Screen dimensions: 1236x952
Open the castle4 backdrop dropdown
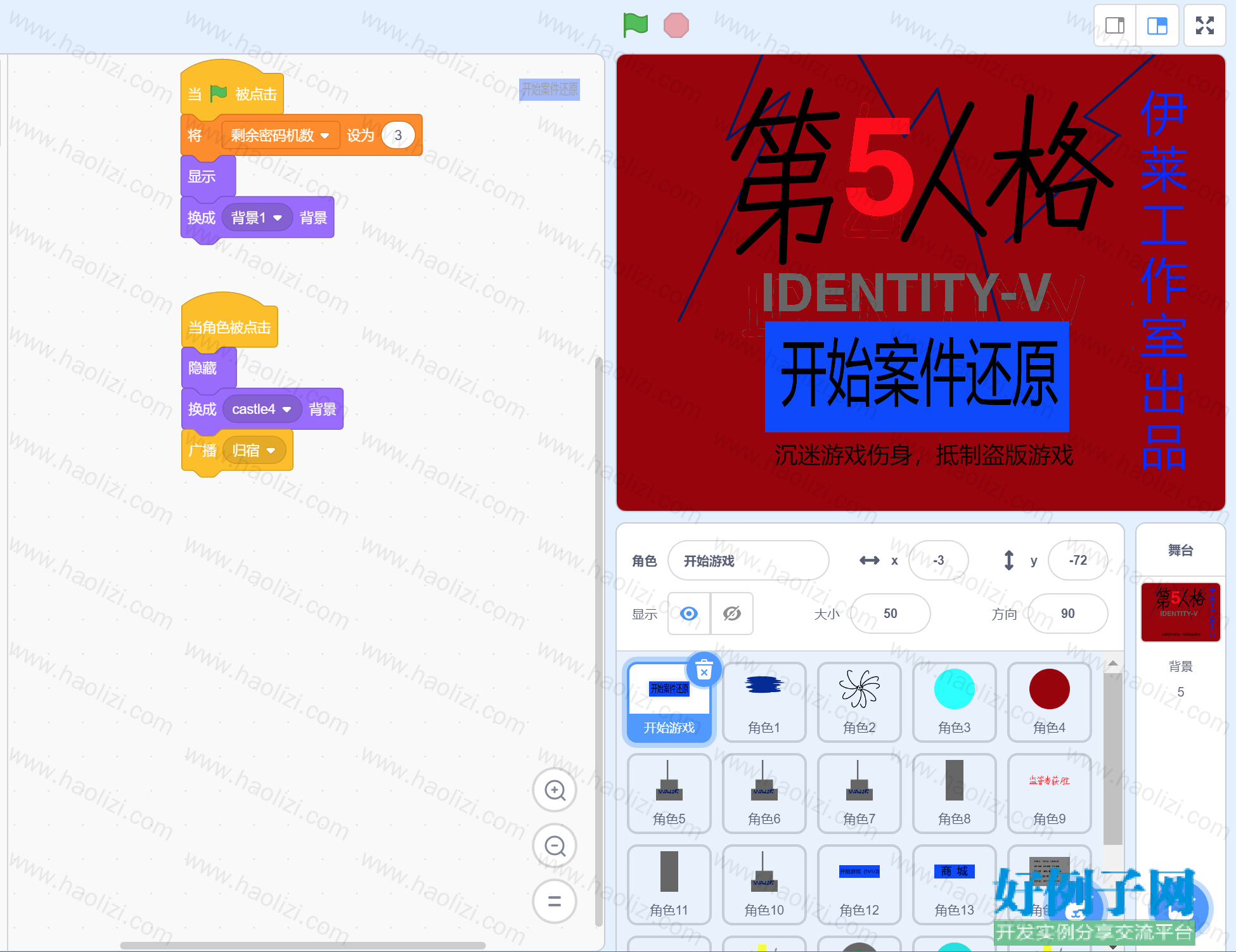[x=262, y=409]
